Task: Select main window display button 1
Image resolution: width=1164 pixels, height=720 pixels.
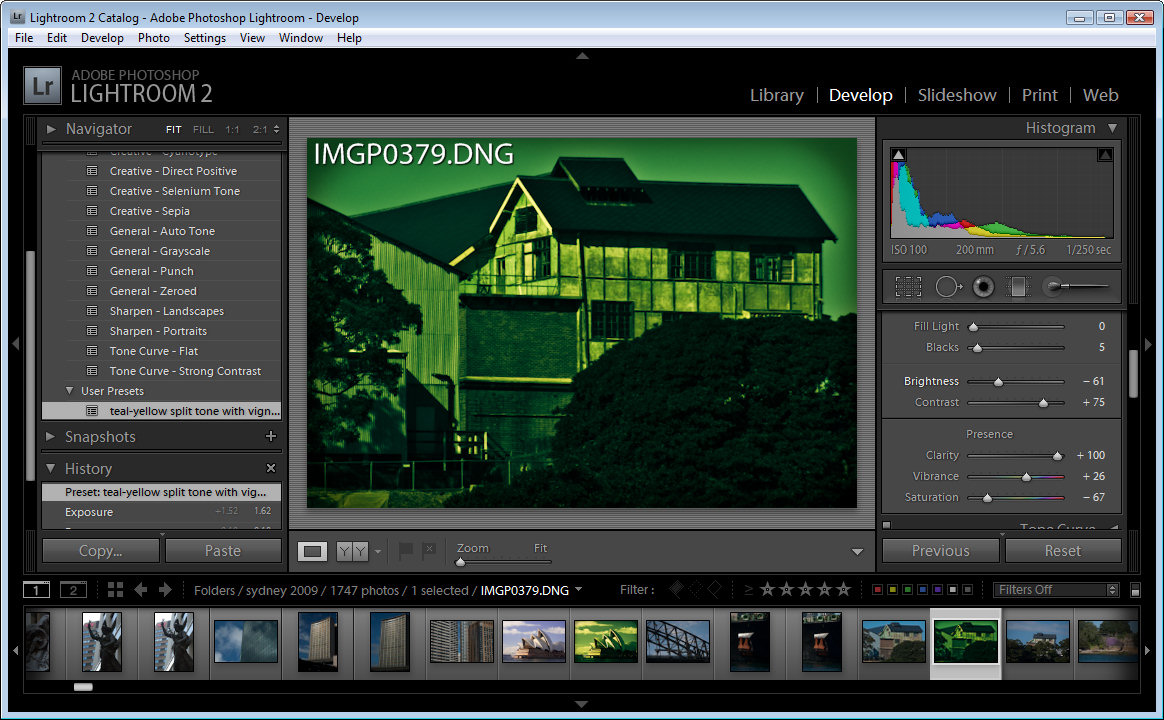Action: point(36,590)
